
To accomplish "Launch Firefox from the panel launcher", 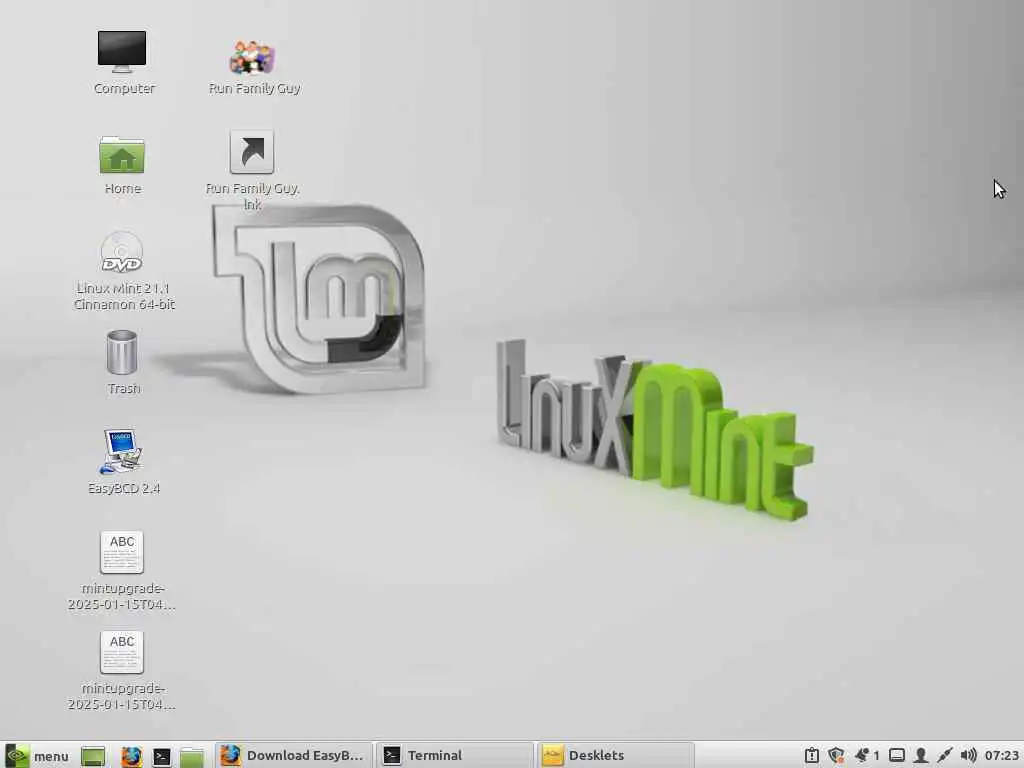I will pyautogui.click(x=131, y=756).
